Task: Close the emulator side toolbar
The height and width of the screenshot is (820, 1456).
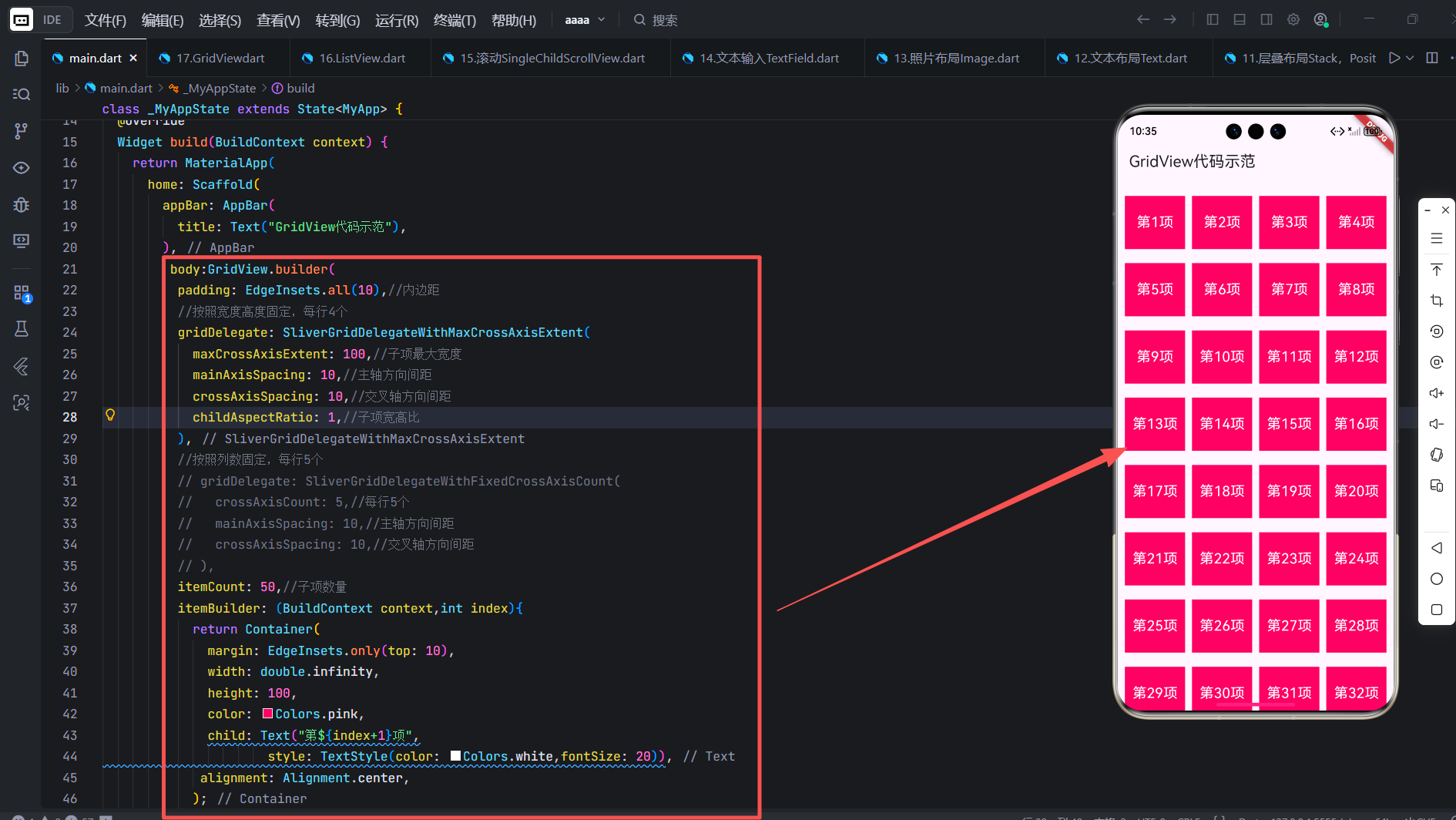Action: coord(1445,210)
